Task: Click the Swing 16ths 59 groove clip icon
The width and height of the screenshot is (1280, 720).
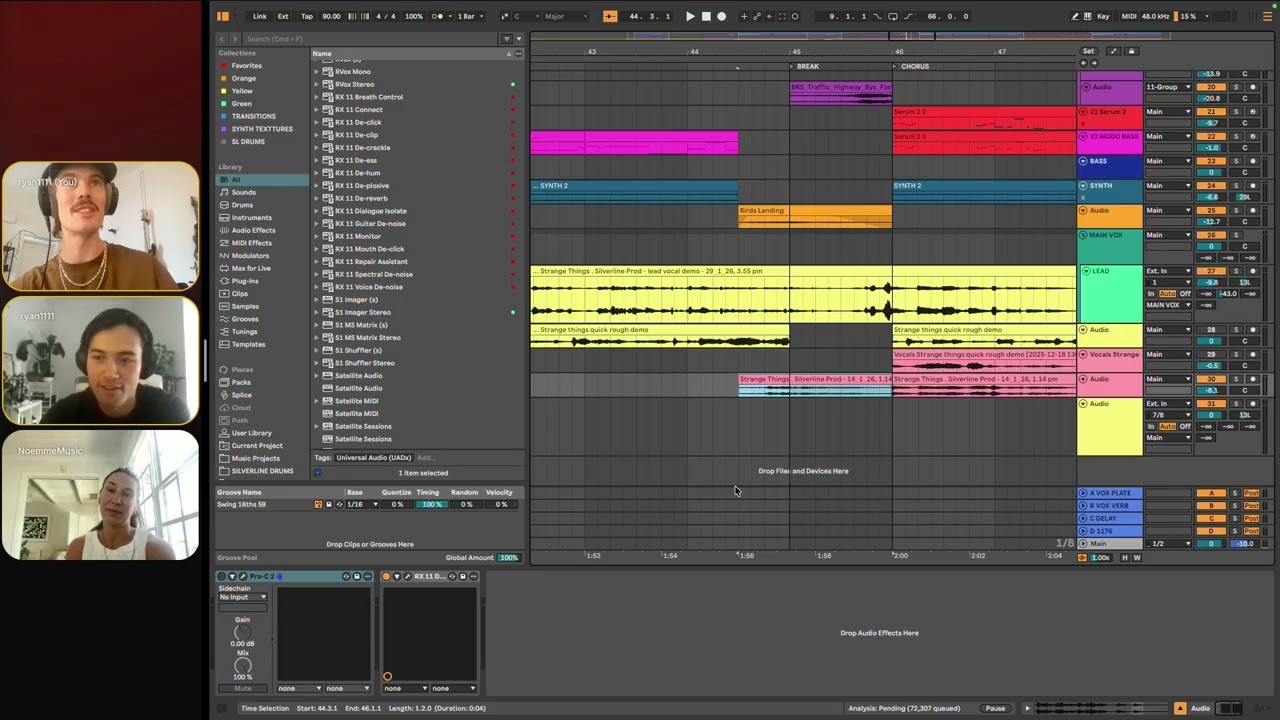Action: pos(318,504)
